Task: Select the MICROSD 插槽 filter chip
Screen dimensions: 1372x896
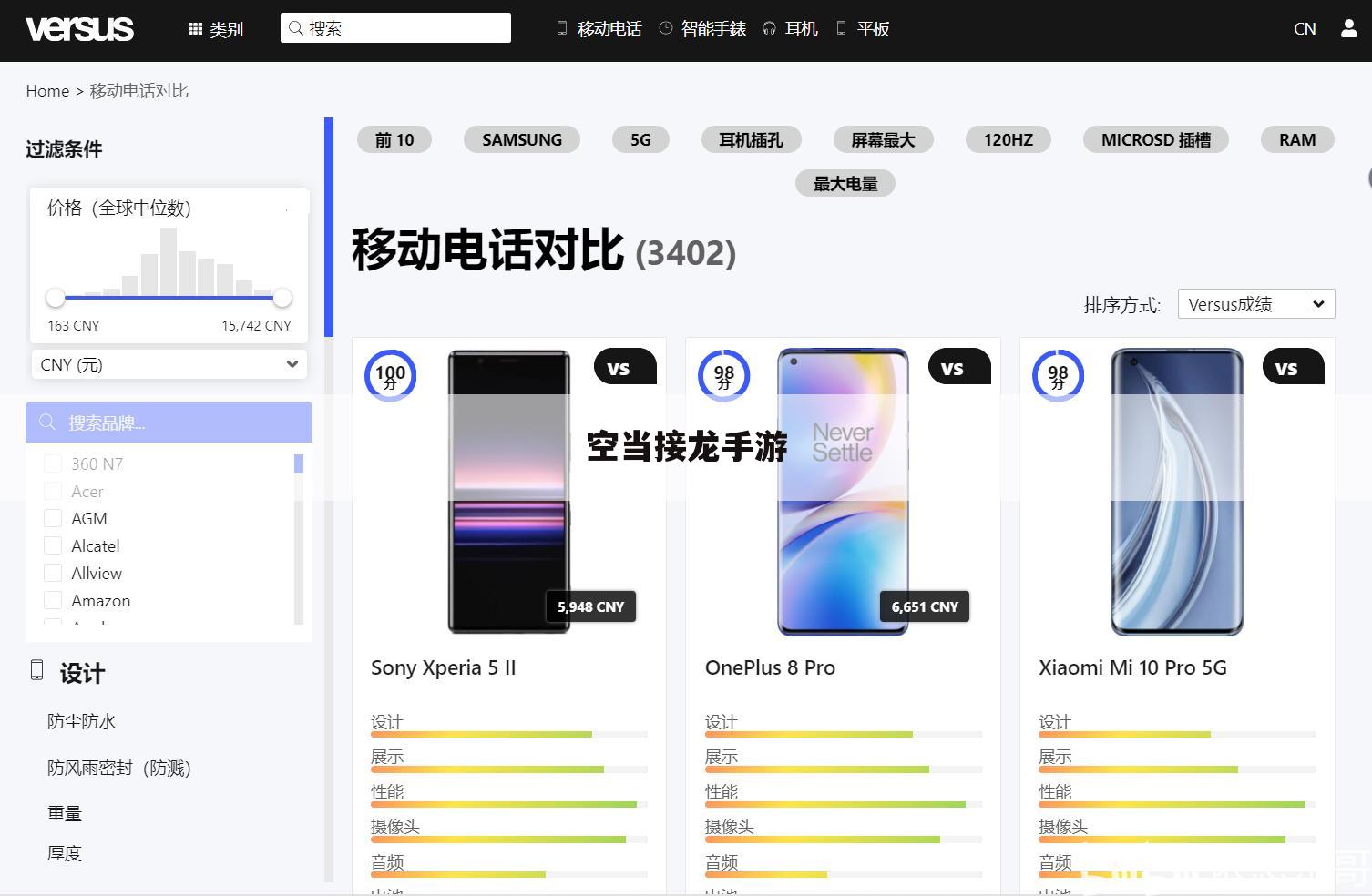Action: click(x=1156, y=139)
